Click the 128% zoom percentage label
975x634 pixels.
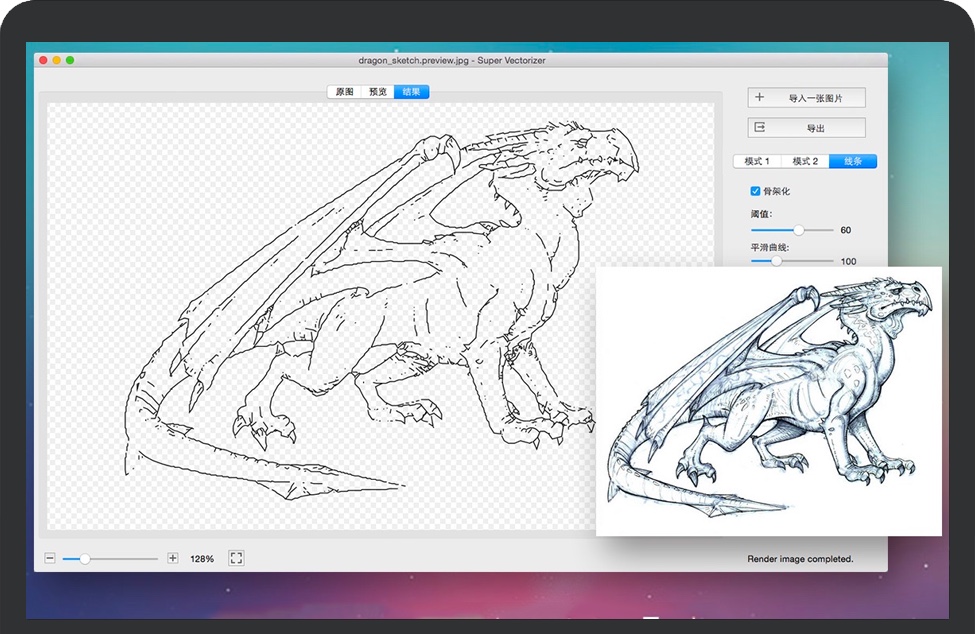pyautogui.click(x=200, y=558)
